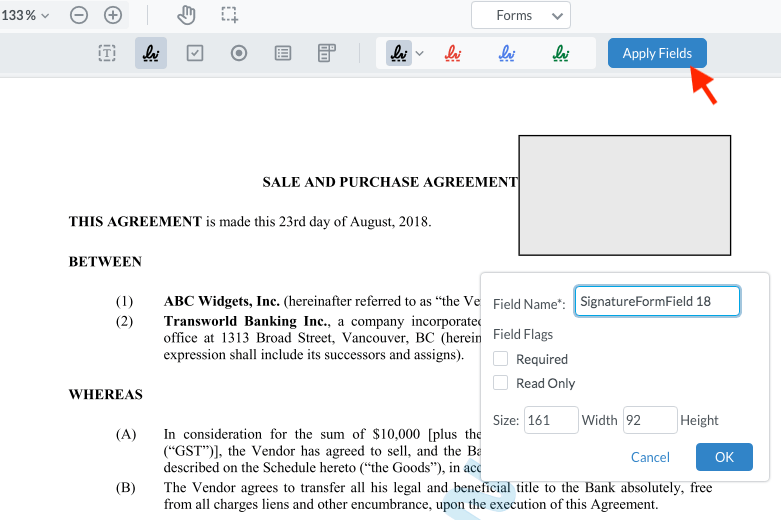Click the Cancel link in popup
Screen dimensions: 781x520
tap(650, 457)
